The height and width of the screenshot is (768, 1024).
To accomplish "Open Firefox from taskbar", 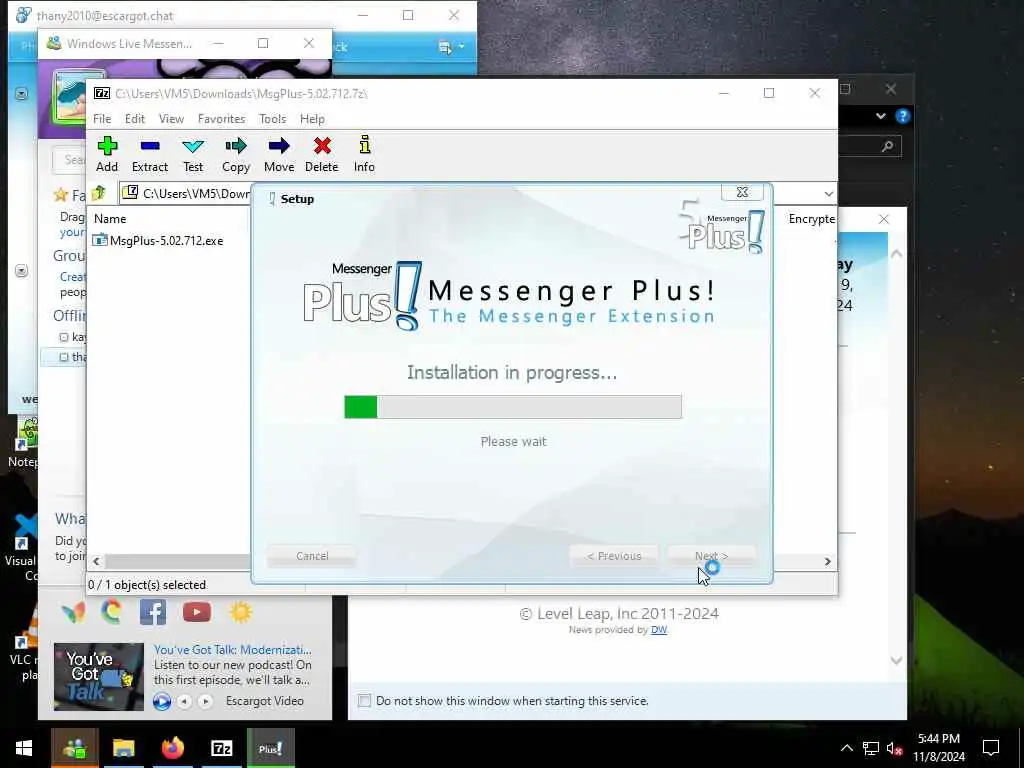I will click(x=172, y=748).
